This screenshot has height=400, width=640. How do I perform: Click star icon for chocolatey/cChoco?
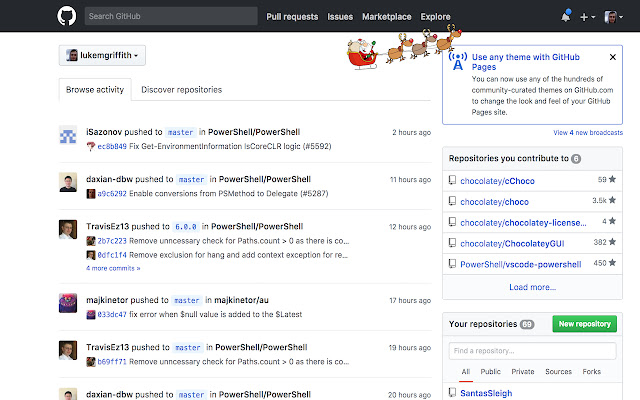612,179
